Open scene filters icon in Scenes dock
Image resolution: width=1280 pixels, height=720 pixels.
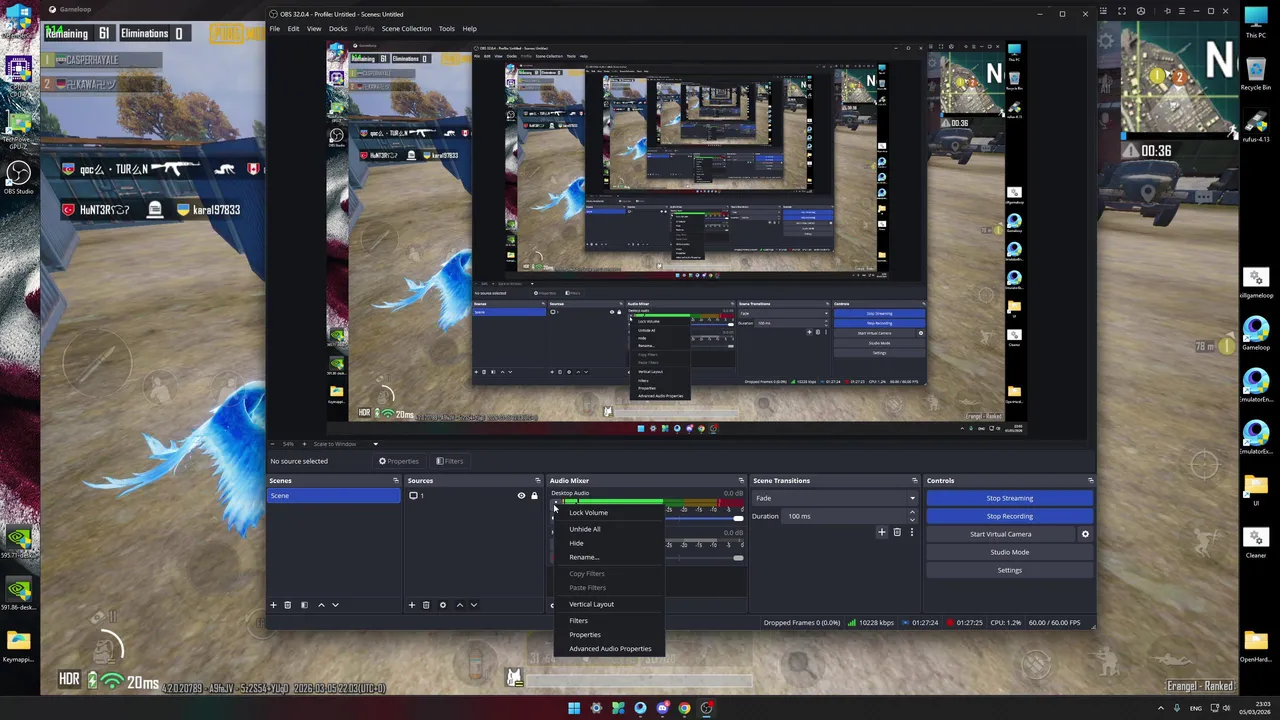point(304,605)
